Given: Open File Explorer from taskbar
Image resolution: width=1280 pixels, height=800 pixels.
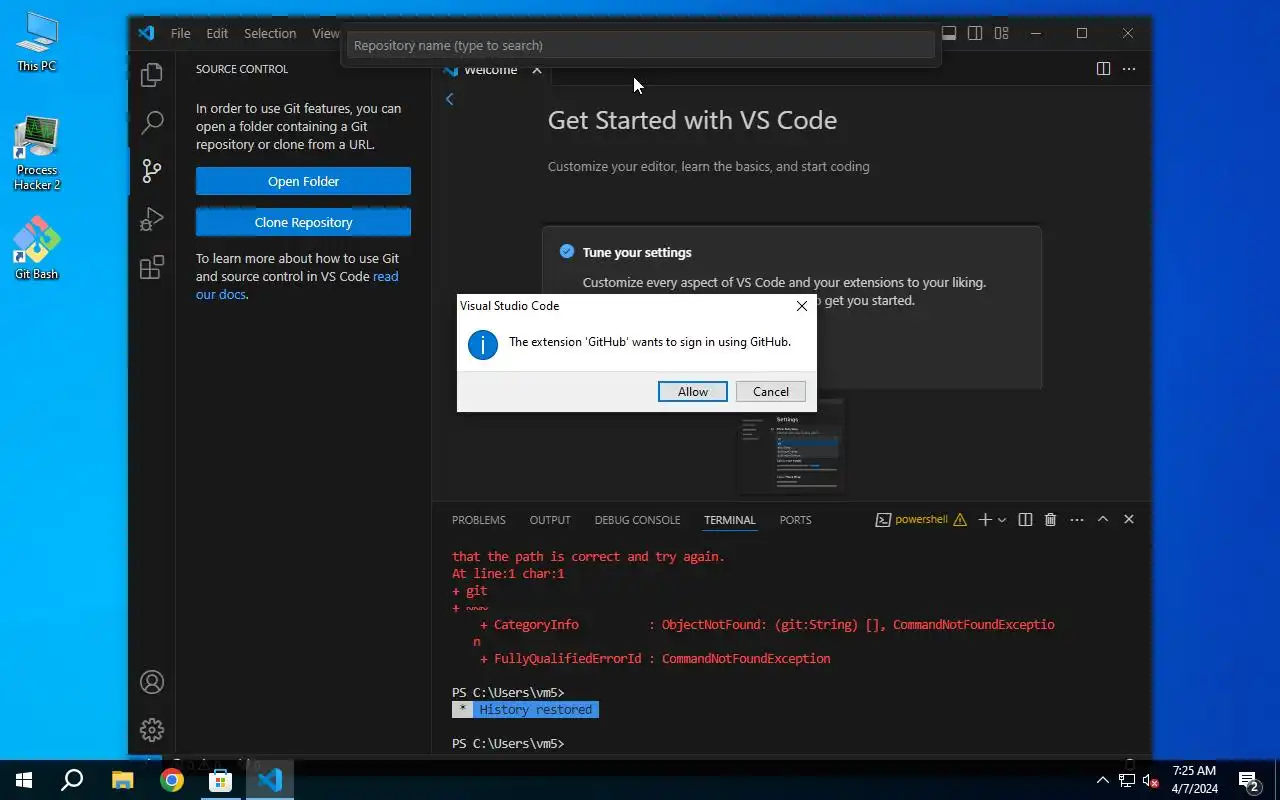Looking at the screenshot, I should pyautogui.click(x=122, y=780).
